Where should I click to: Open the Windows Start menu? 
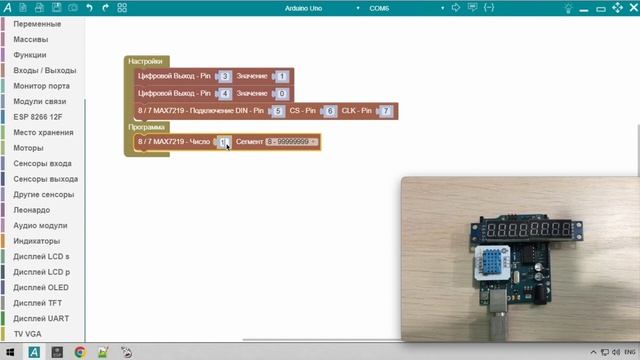[x=10, y=352]
